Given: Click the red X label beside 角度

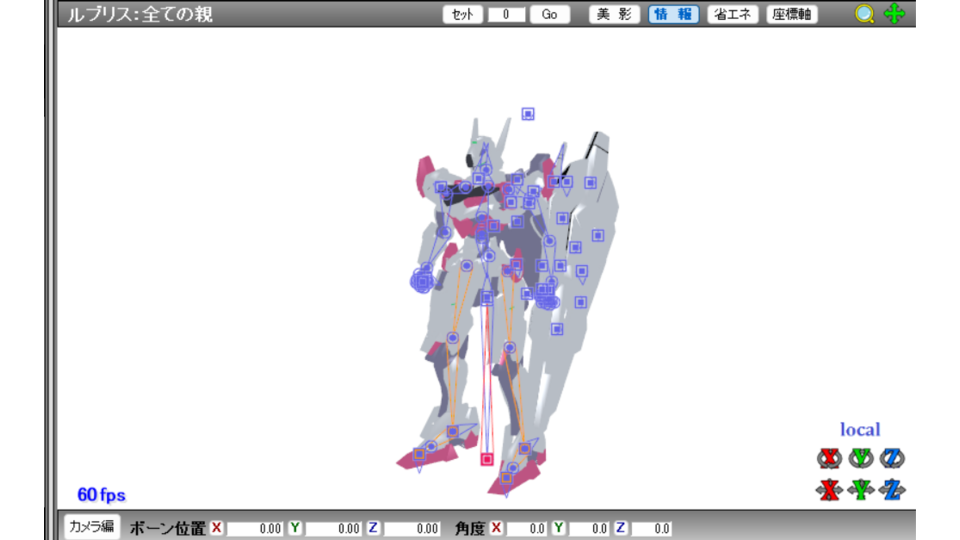Looking at the screenshot, I should [x=497, y=528].
